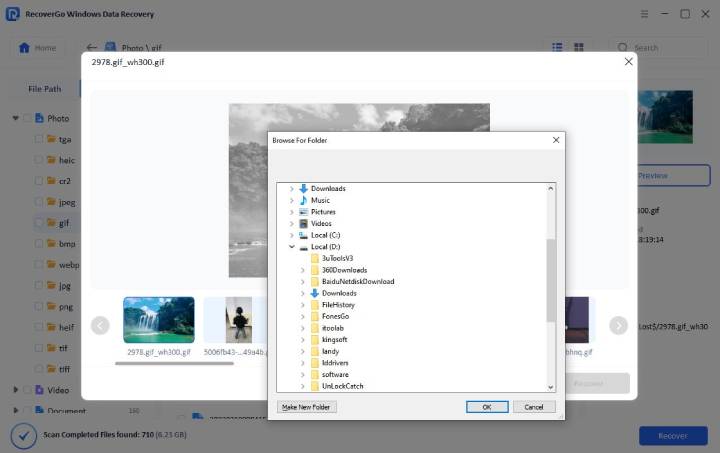Viewport: 720px width, 453px height.
Task: Close the 2978.gif_wh300.gif preview dialog
Action: point(628,62)
